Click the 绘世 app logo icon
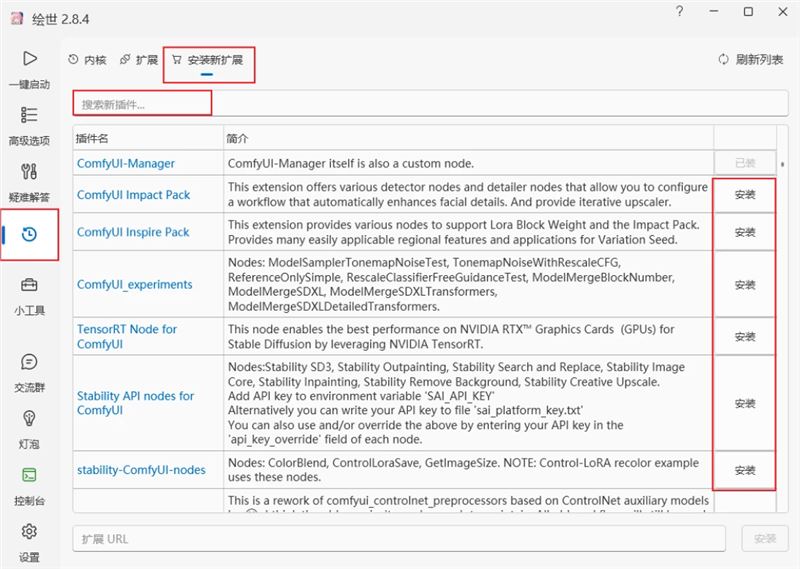Viewport: 800px width, 569px height. (17, 19)
